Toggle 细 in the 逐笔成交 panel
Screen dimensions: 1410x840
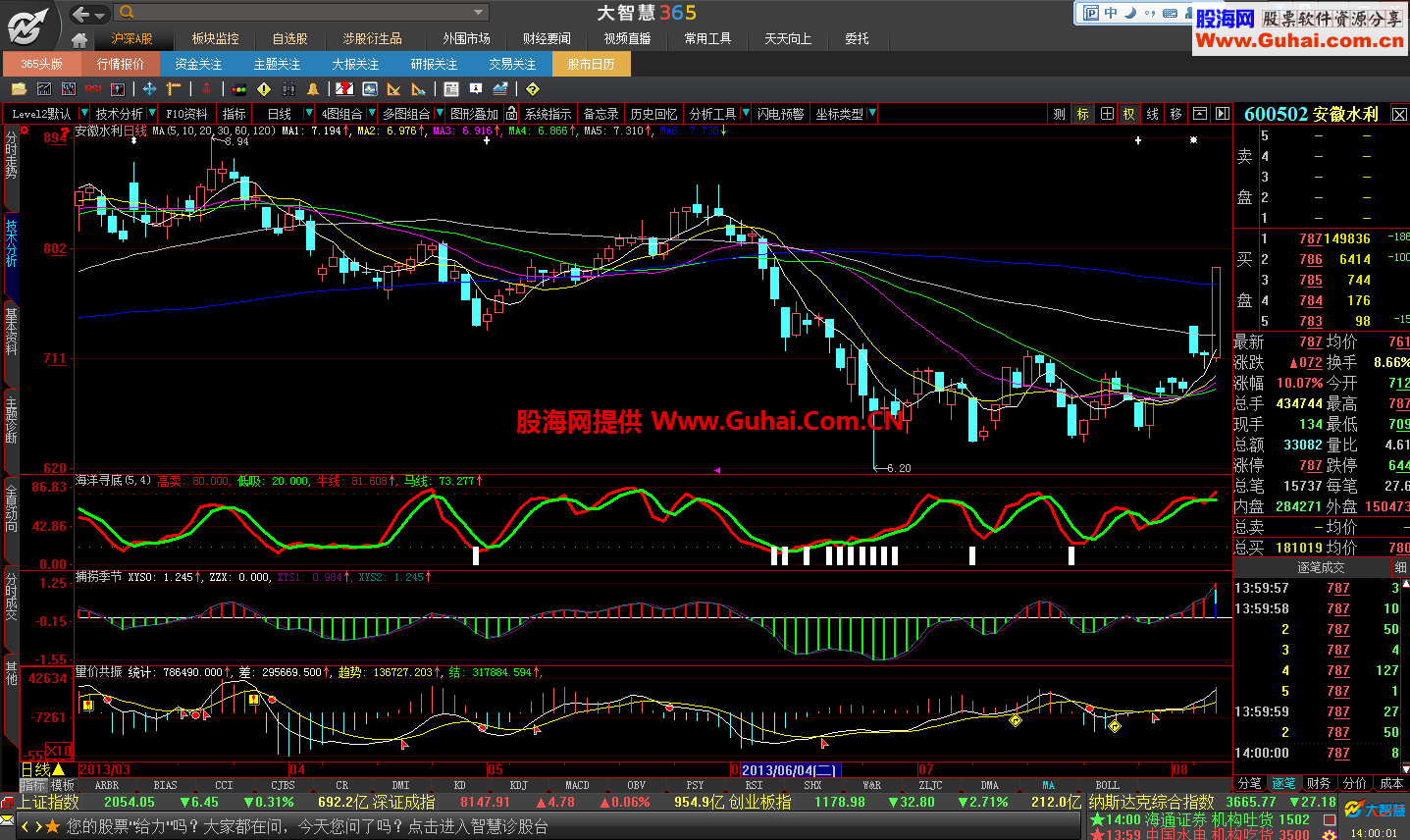coord(1400,567)
